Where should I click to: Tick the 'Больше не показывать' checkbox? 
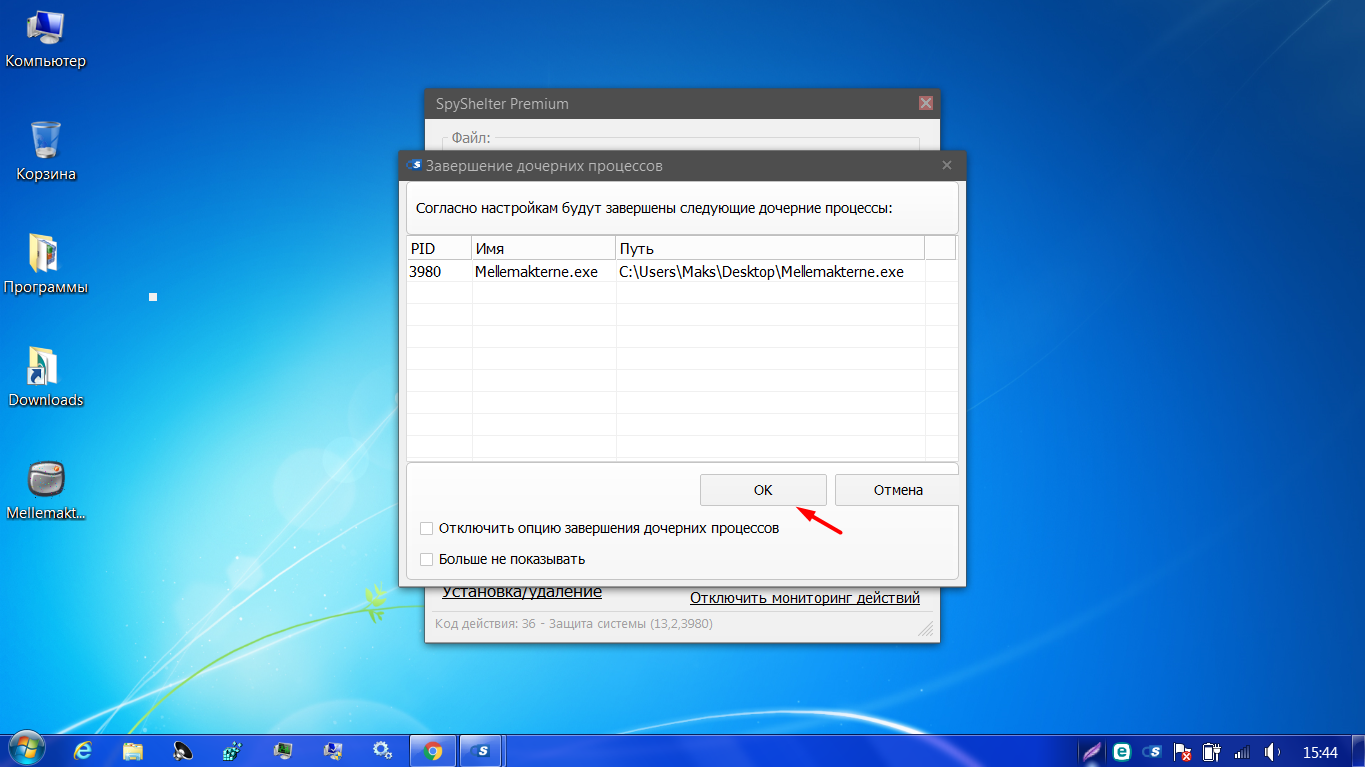click(427, 559)
